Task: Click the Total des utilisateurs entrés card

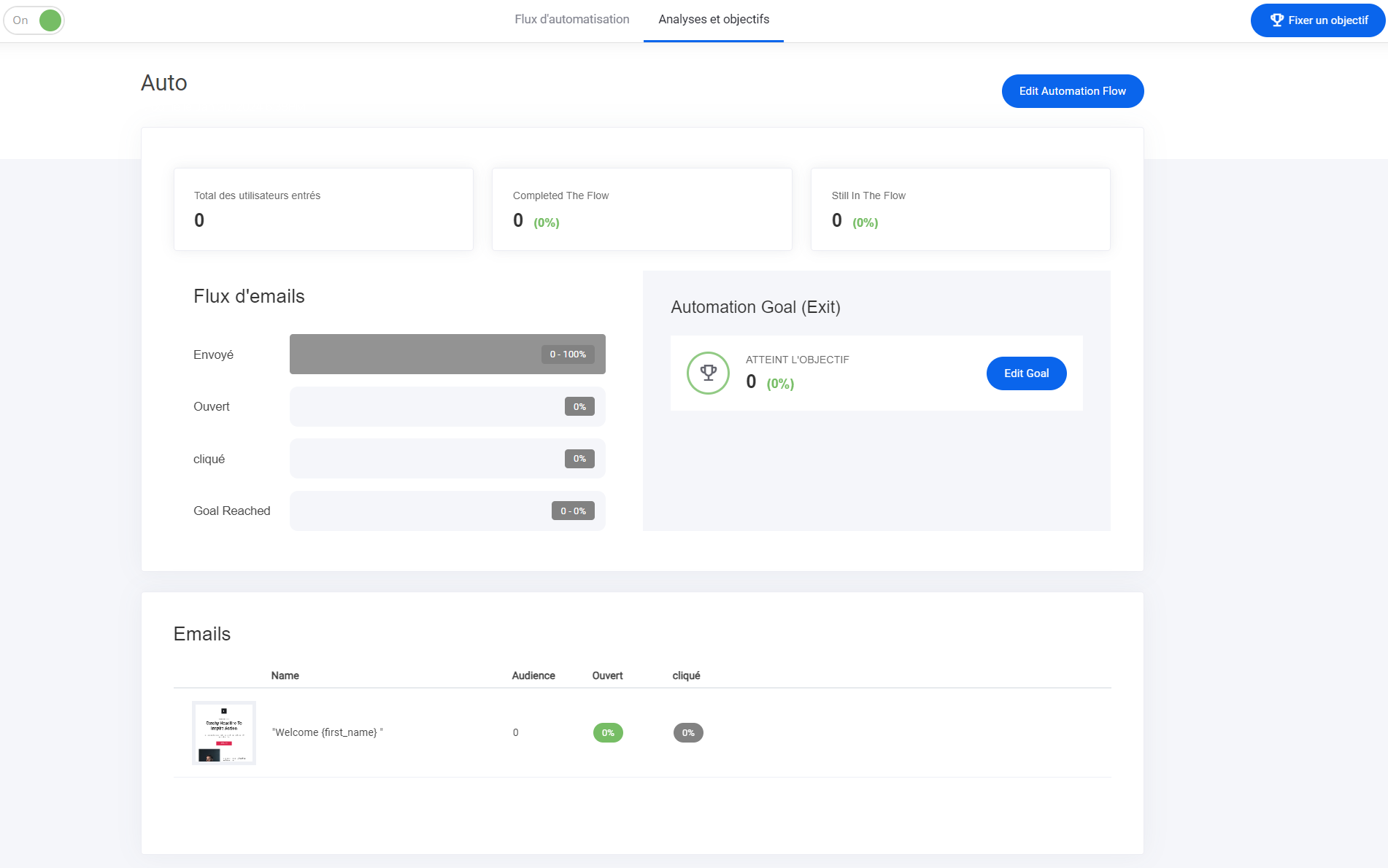Action: tap(323, 209)
